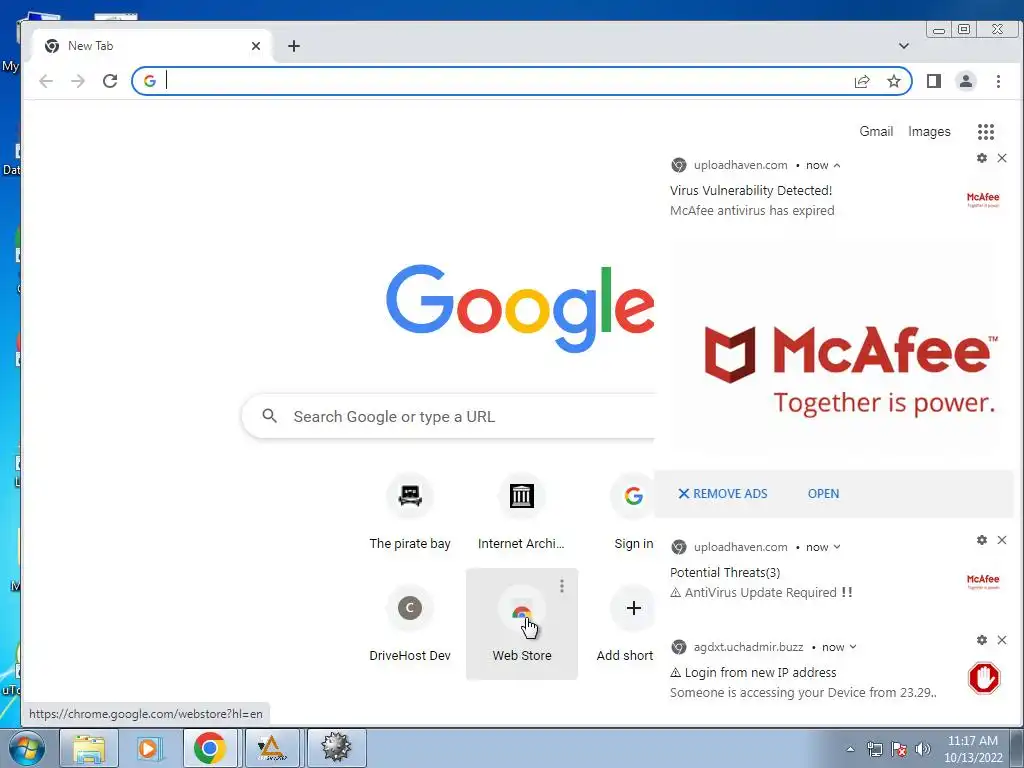Click REMOVE ADS in the notification
This screenshot has width=1024, height=768.
(723, 494)
